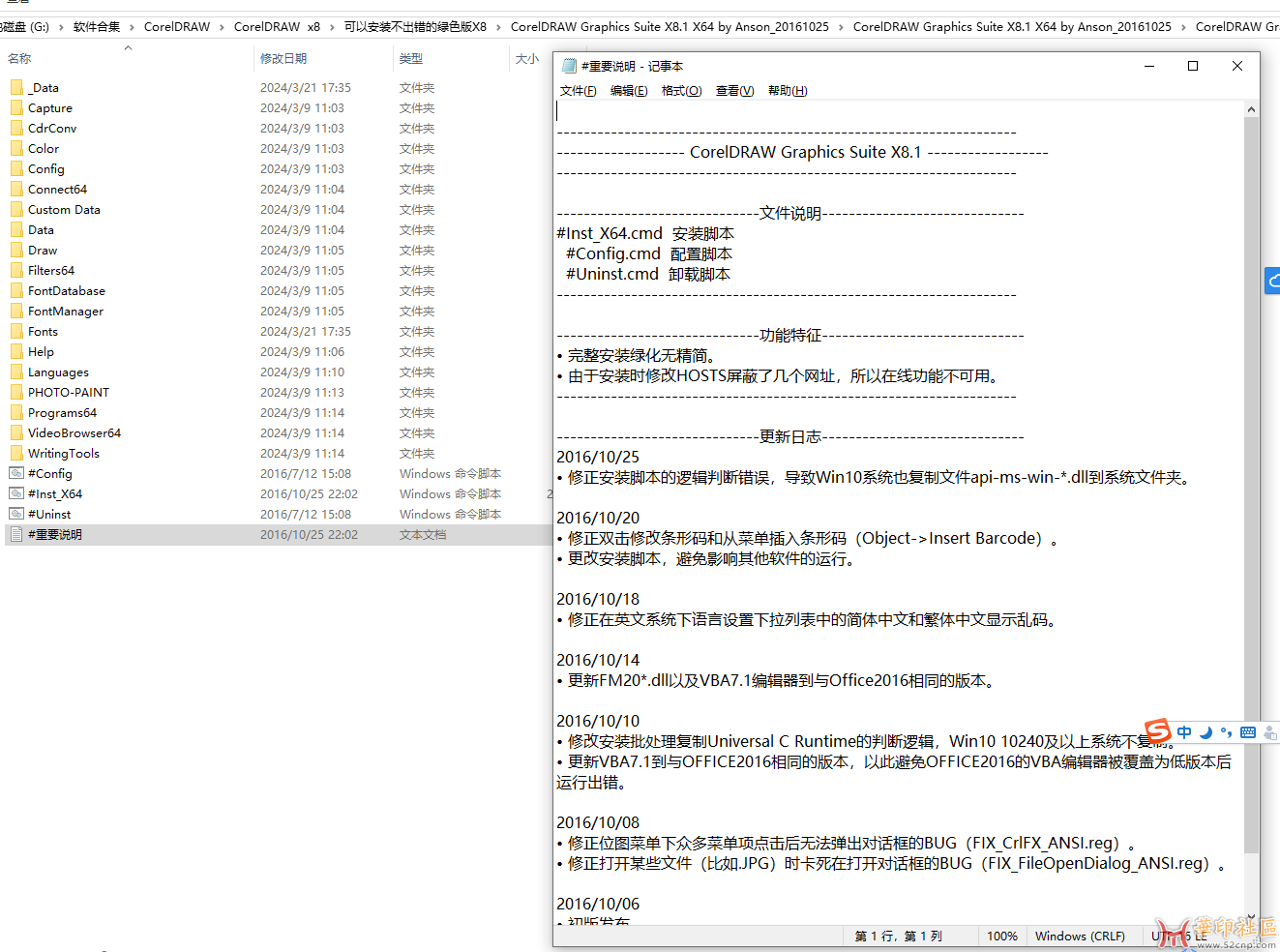Click Windows (CRLF) status bar entry

pos(1080,937)
